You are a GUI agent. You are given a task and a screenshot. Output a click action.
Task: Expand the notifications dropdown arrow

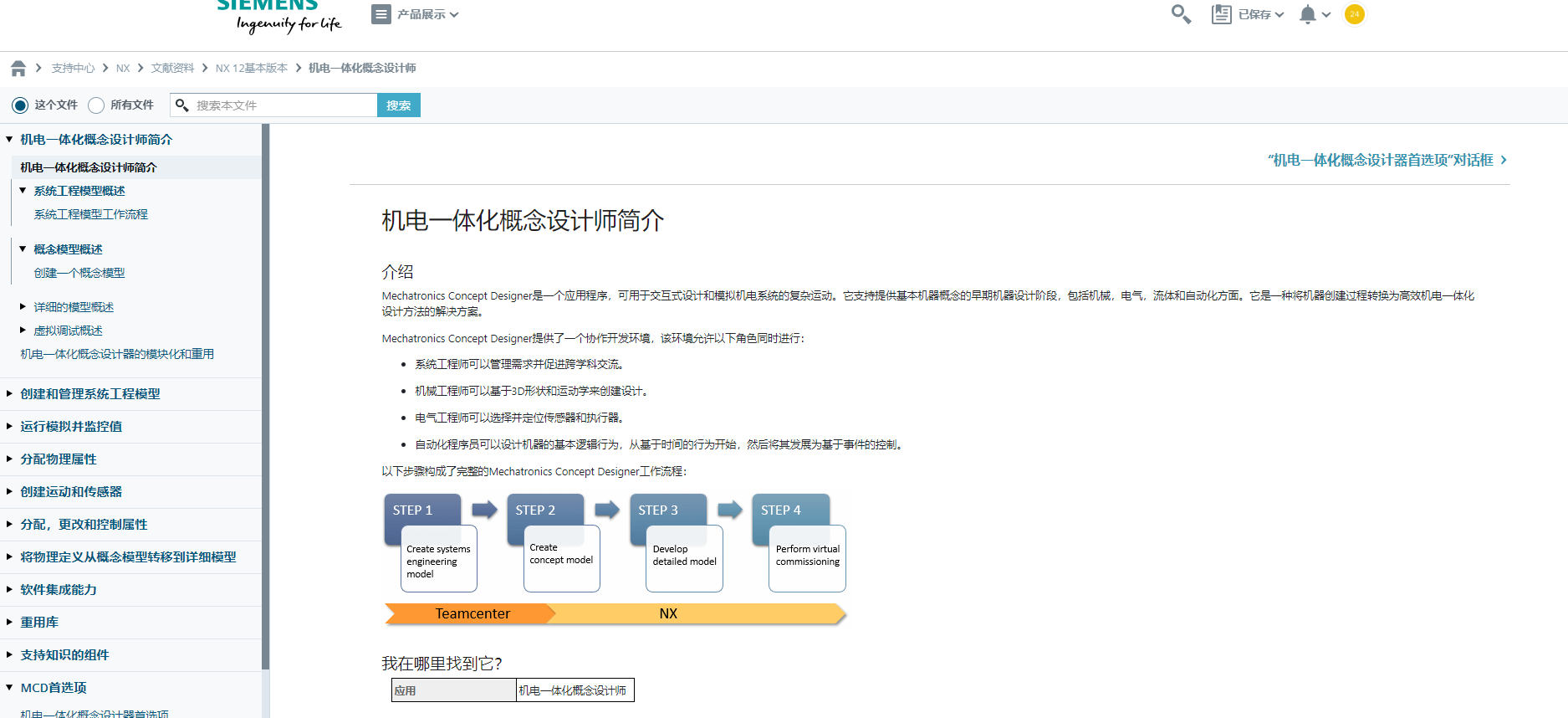[x=1326, y=14]
